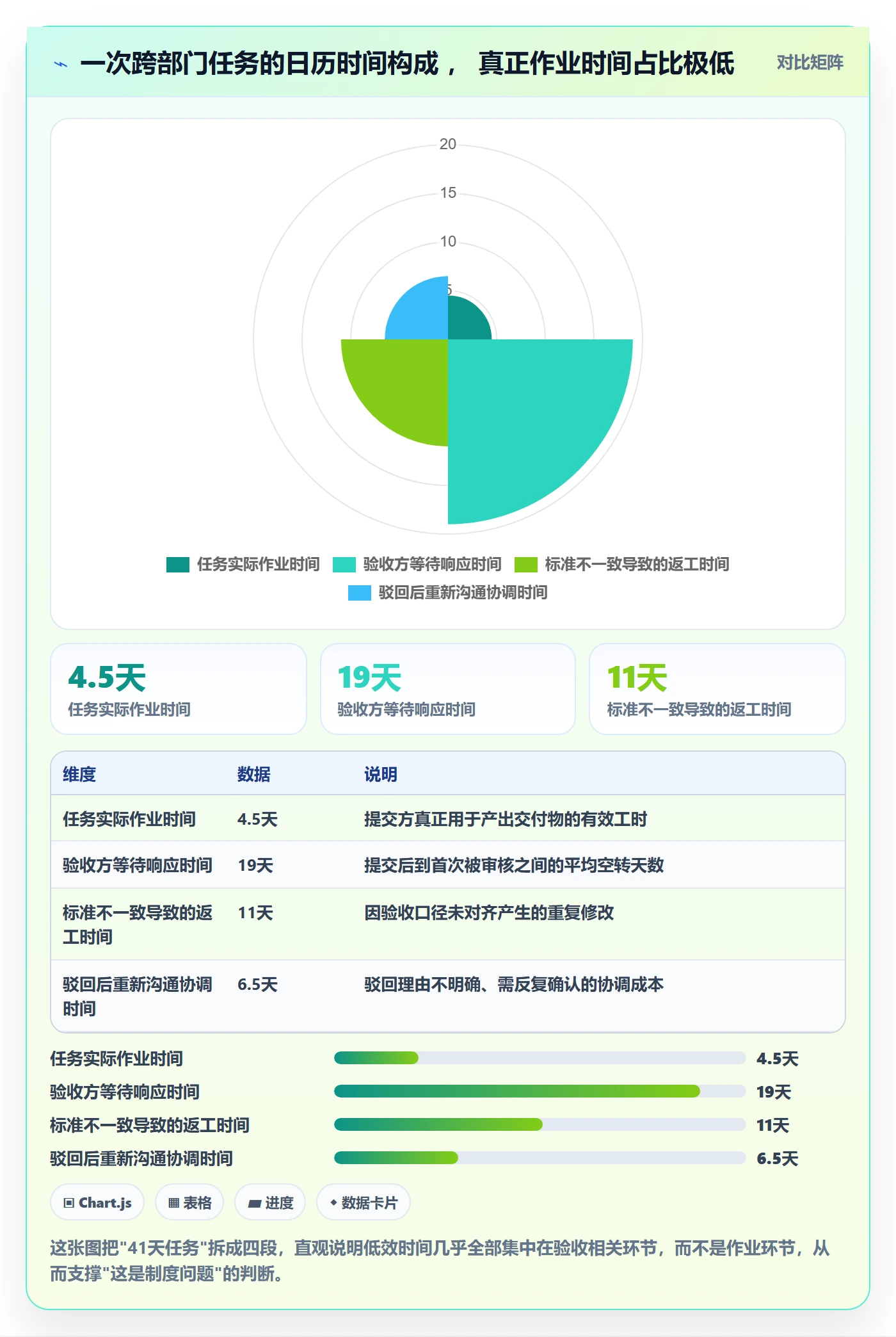Select 提交后到首次被审核之间的平均空转天数 description

514,865
